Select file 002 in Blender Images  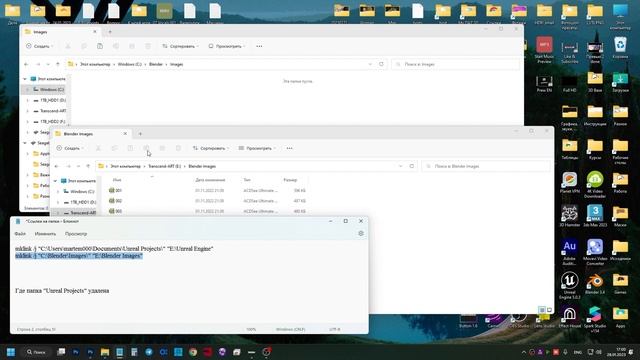click(118, 201)
